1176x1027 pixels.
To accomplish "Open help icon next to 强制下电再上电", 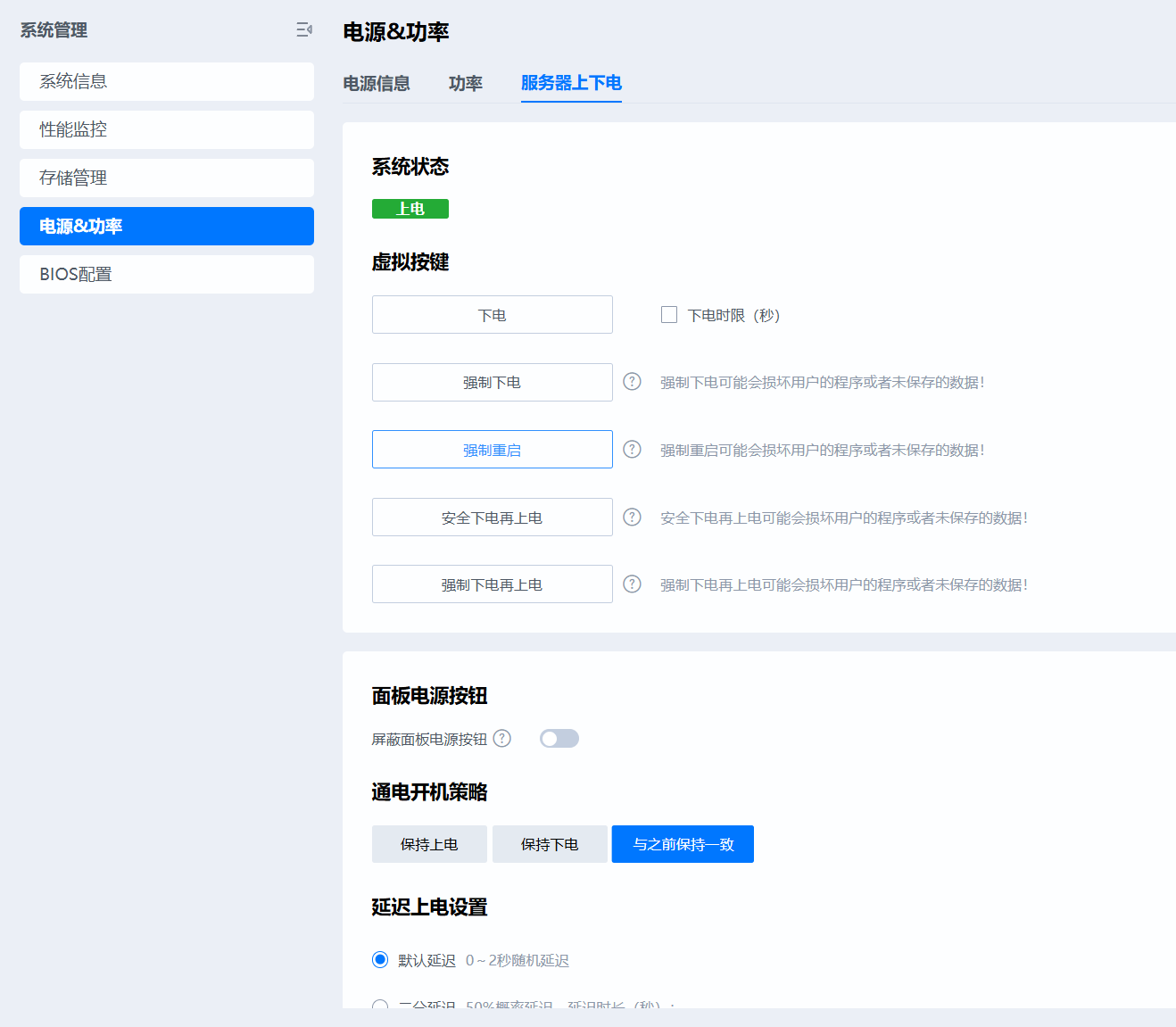I will click(632, 584).
